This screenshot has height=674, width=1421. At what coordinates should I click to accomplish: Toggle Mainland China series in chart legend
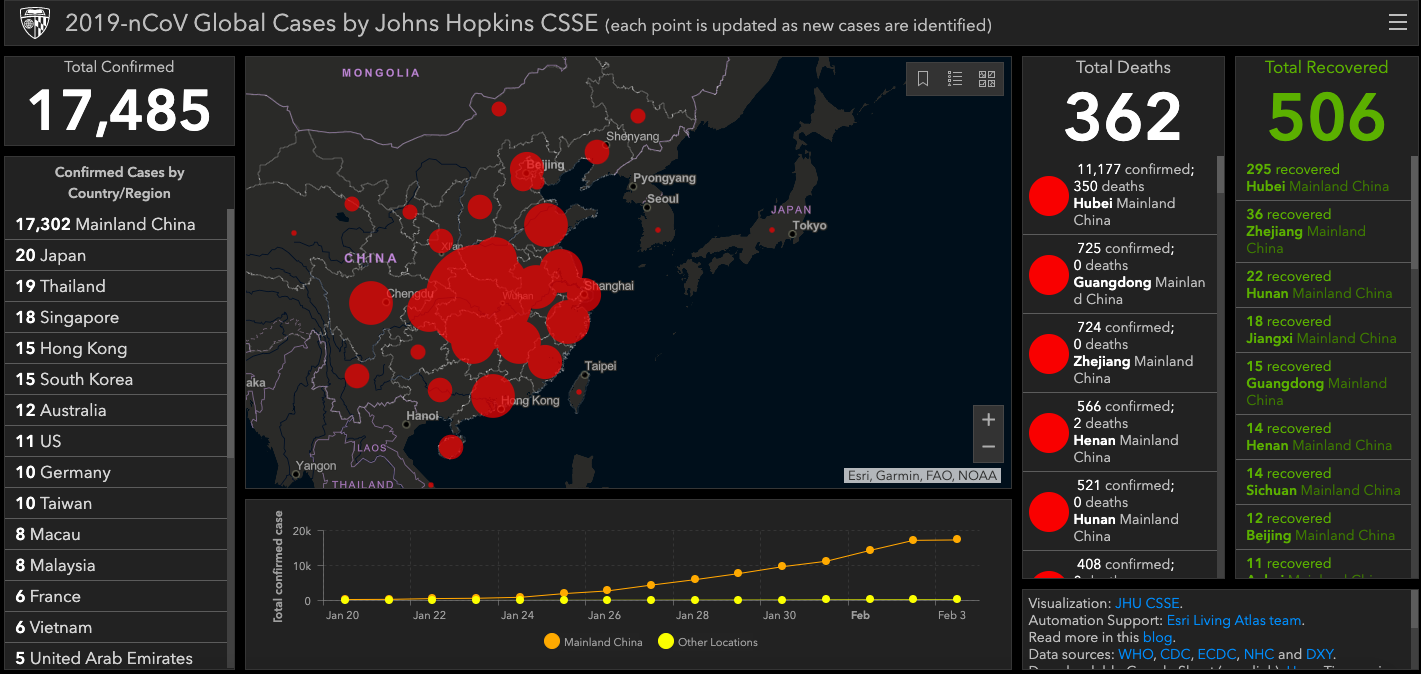(594, 642)
